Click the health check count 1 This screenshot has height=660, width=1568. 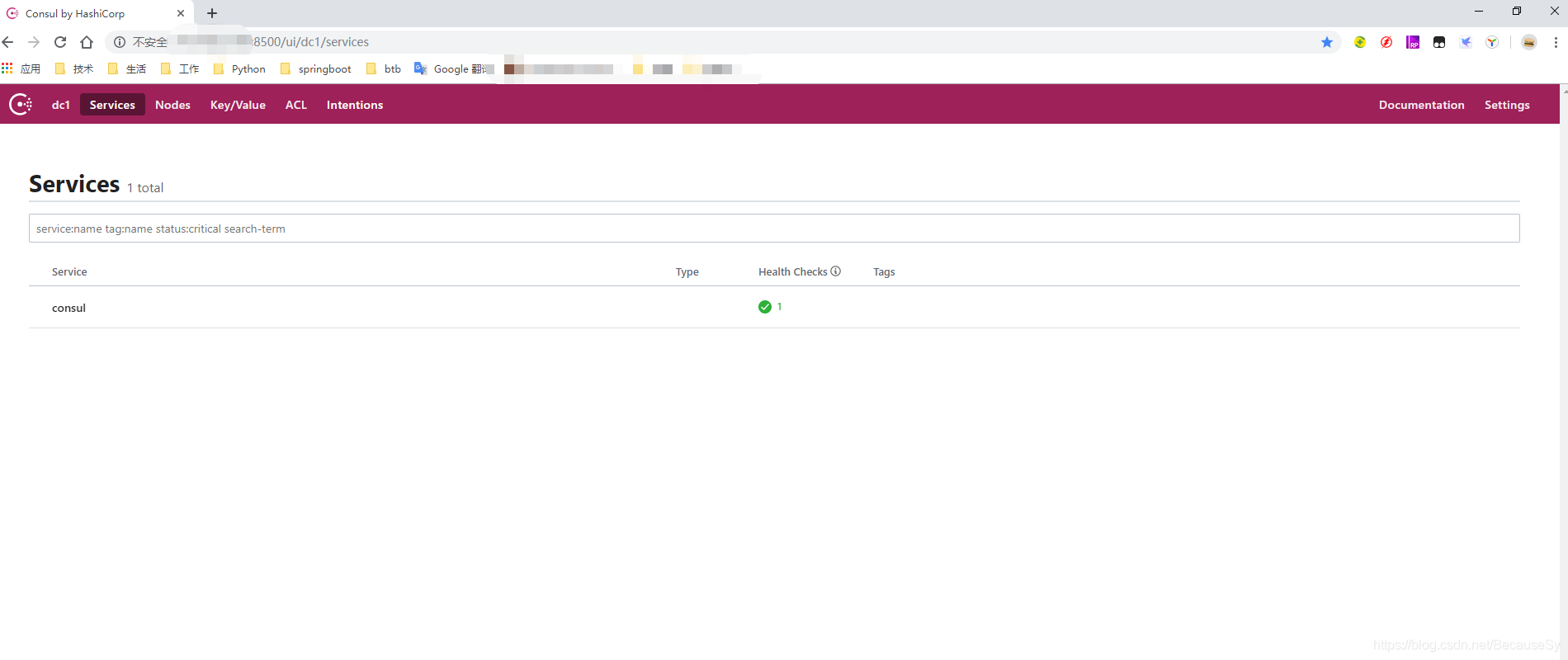pyautogui.click(x=779, y=307)
